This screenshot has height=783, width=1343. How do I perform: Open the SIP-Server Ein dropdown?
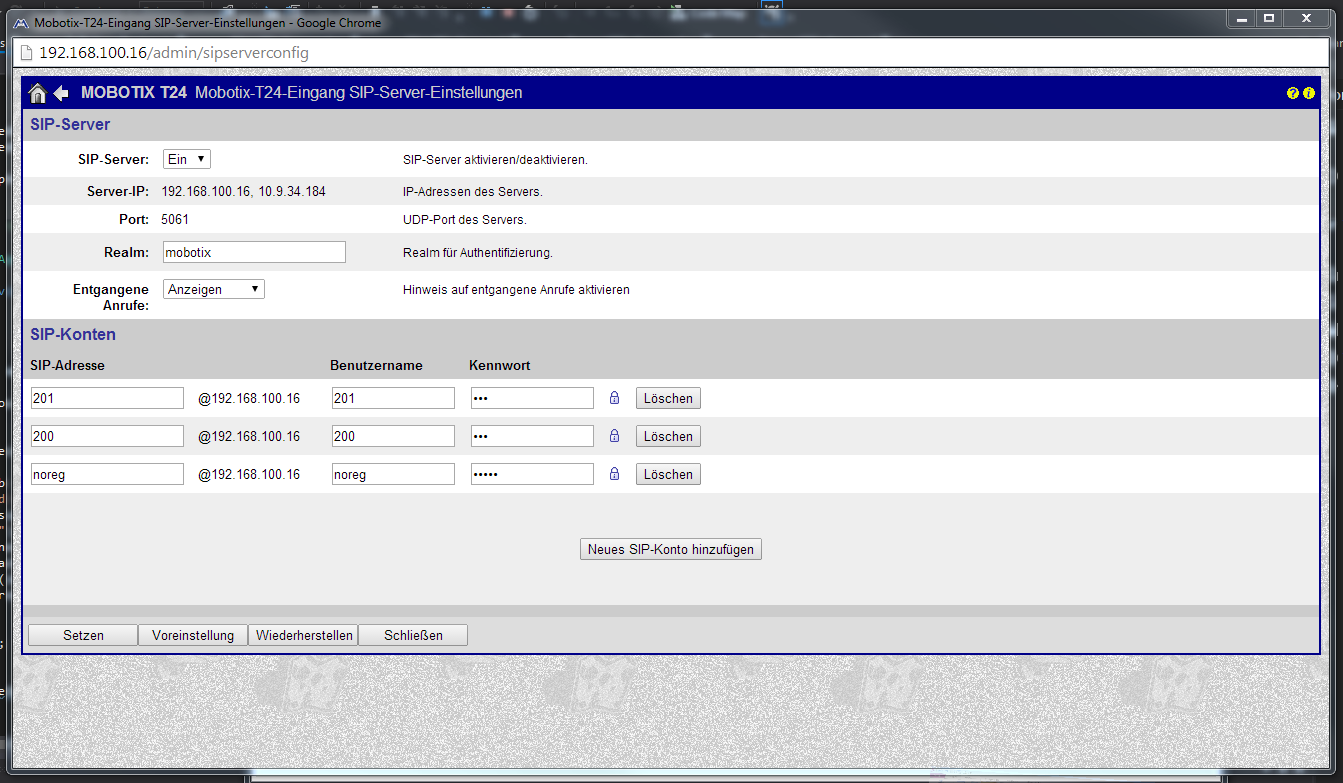187,159
